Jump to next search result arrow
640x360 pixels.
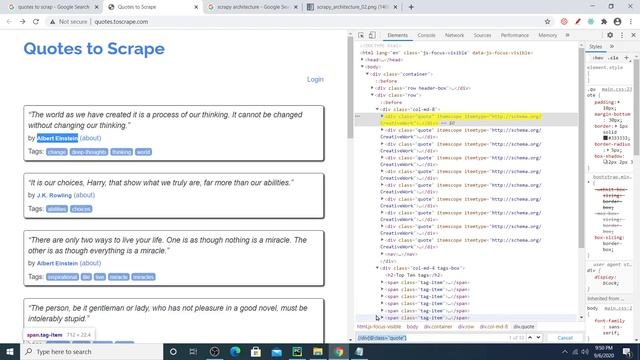click(x=538, y=338)
